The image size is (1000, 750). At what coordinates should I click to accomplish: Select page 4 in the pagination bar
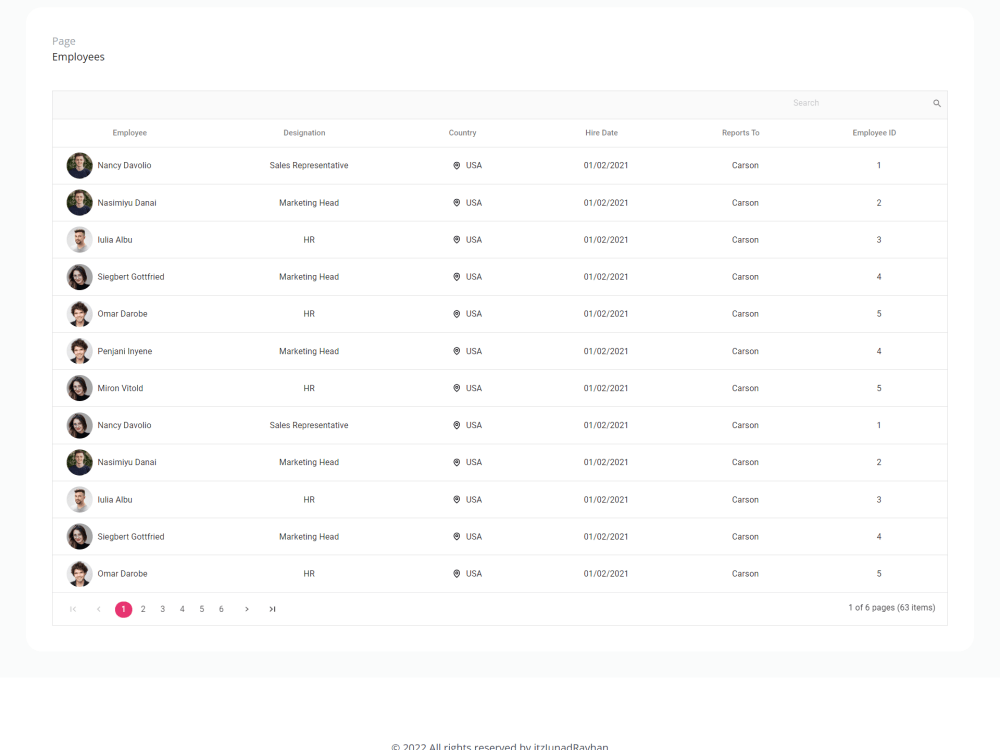(x=182, y=608)
